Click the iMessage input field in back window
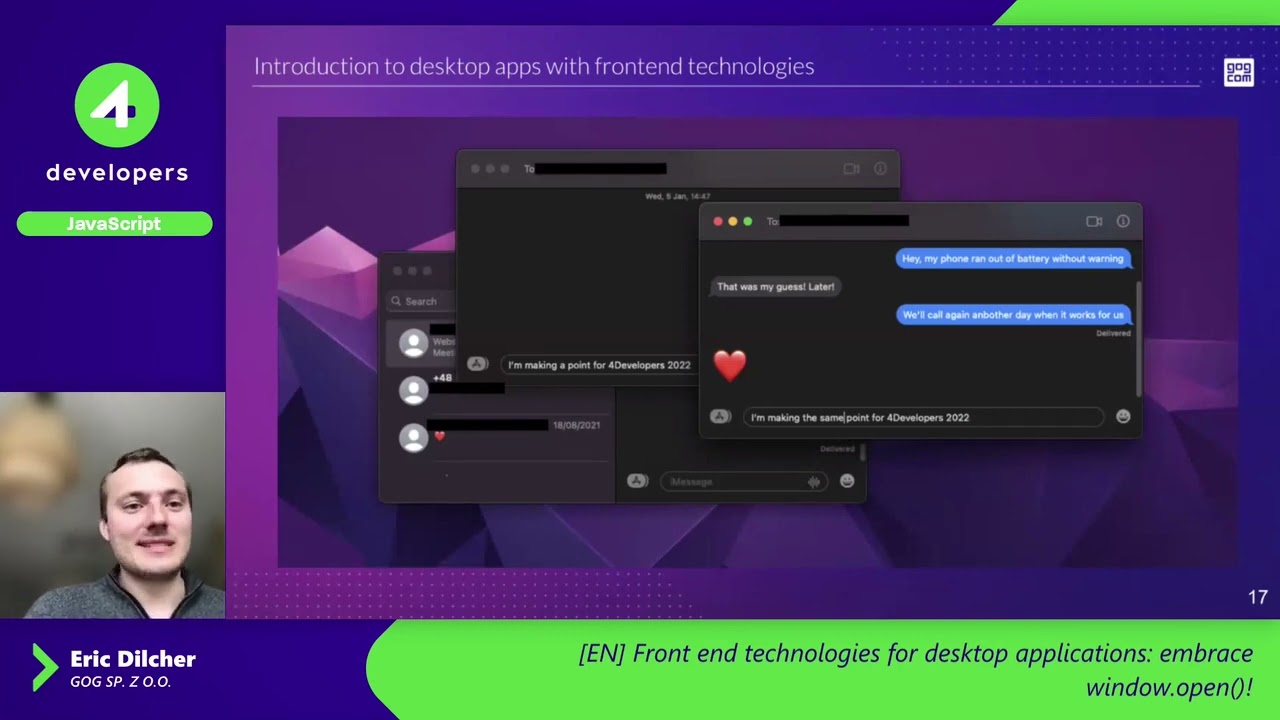This screenshot has width=1280, height=720. coord(743,482)
